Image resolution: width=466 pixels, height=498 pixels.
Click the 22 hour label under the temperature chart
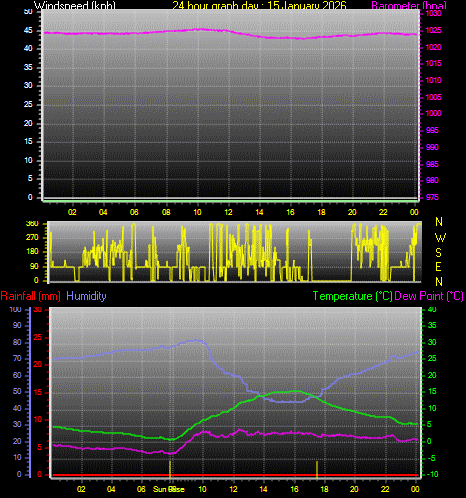385,489
